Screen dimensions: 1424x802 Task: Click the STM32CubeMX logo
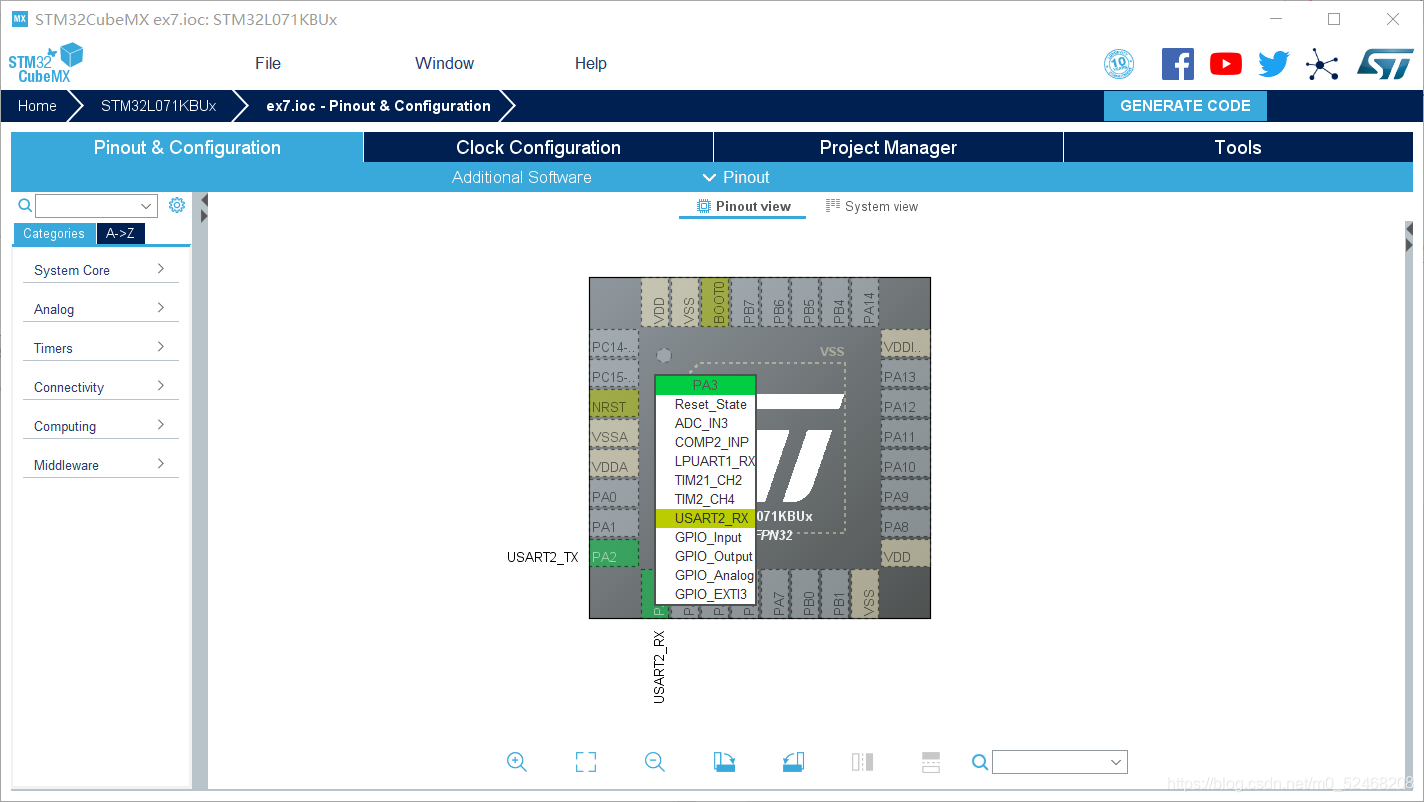pyautogui.click(x=45, y=63)
